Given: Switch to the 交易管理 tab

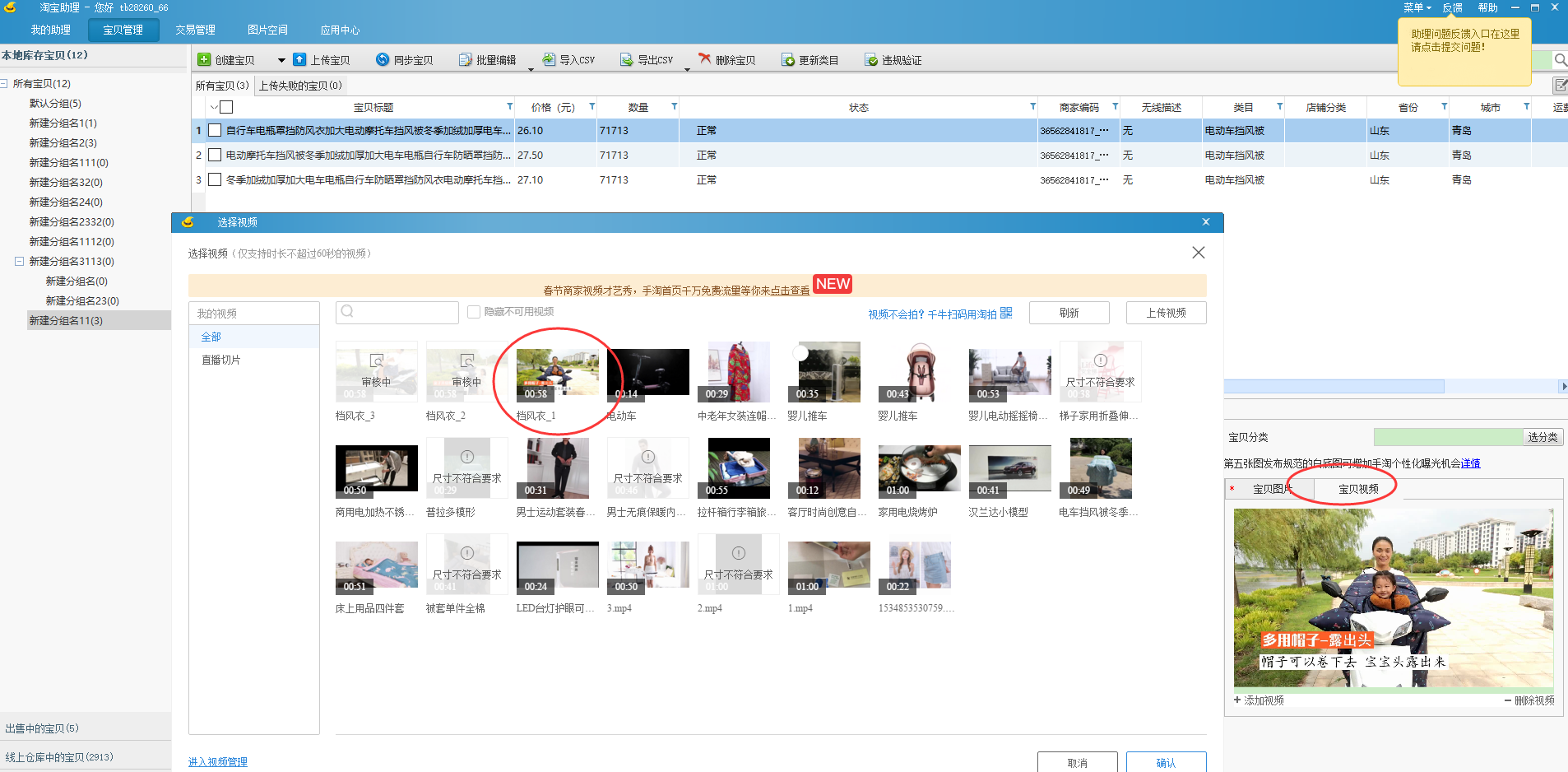Looking at the screenshot, I should pos(195,30).
